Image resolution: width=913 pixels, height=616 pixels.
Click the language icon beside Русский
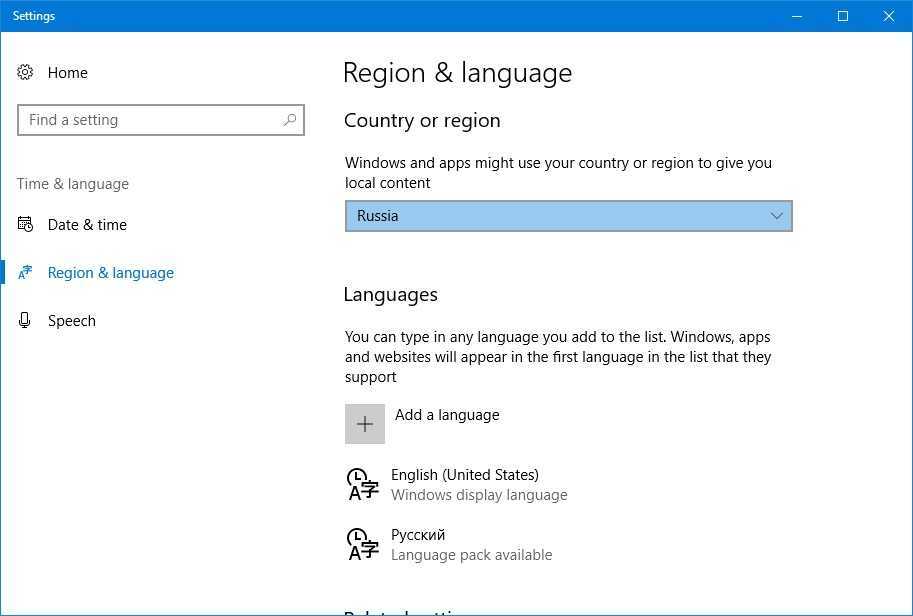(362, 544)
